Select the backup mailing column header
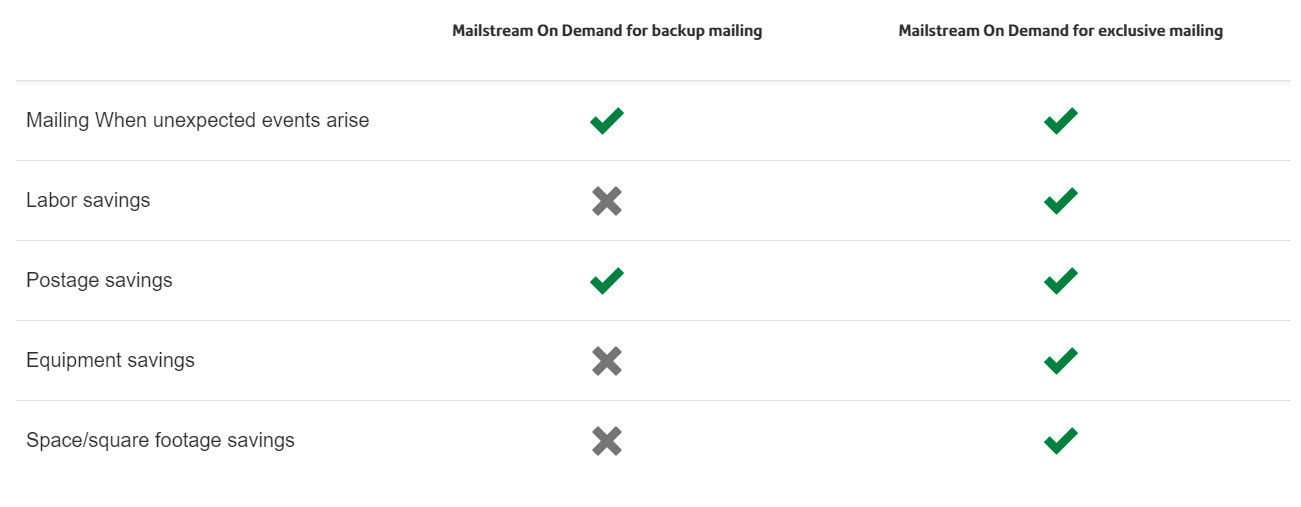This screenshot has height=507, width=1301. 607,31
